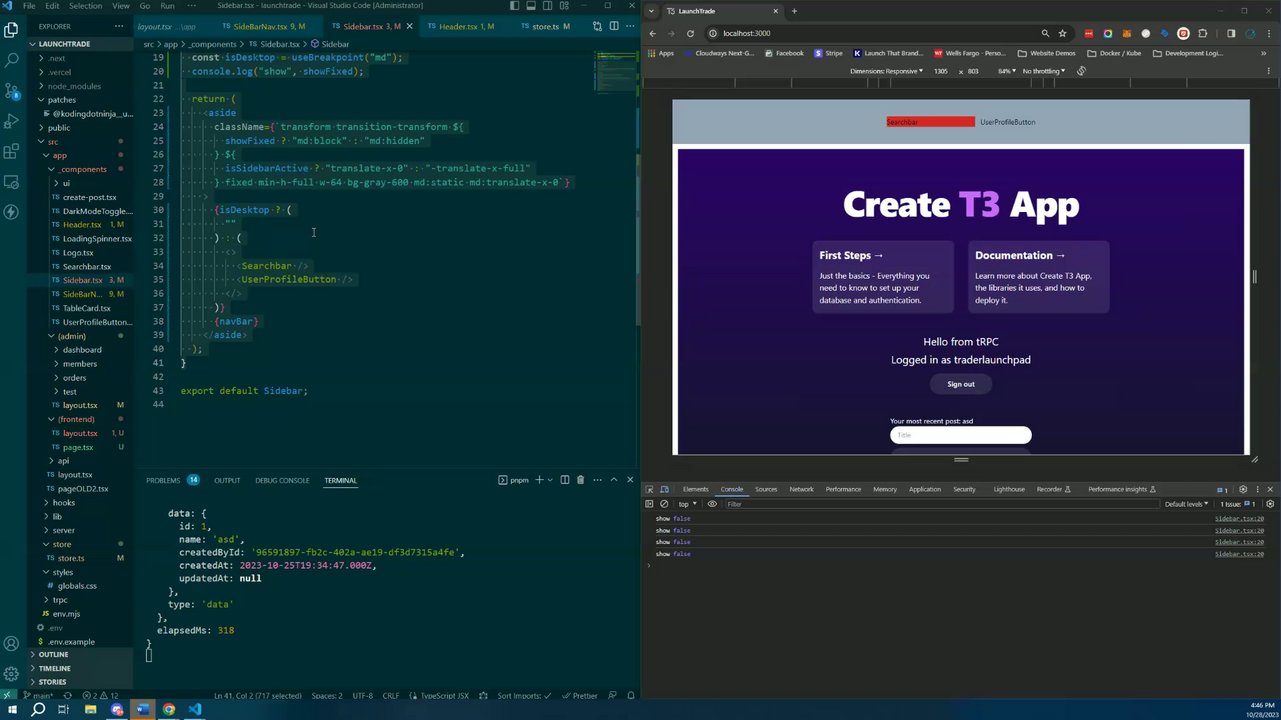This screenshot has height=720, width=1281.
Task: Reload the localhost:3000 page
Action: coord(690,33)
